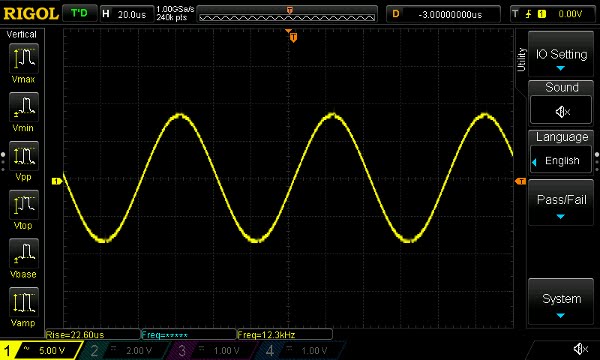
Task: Select the Vmin measurement icon
Action: click(x=23, y=107)
